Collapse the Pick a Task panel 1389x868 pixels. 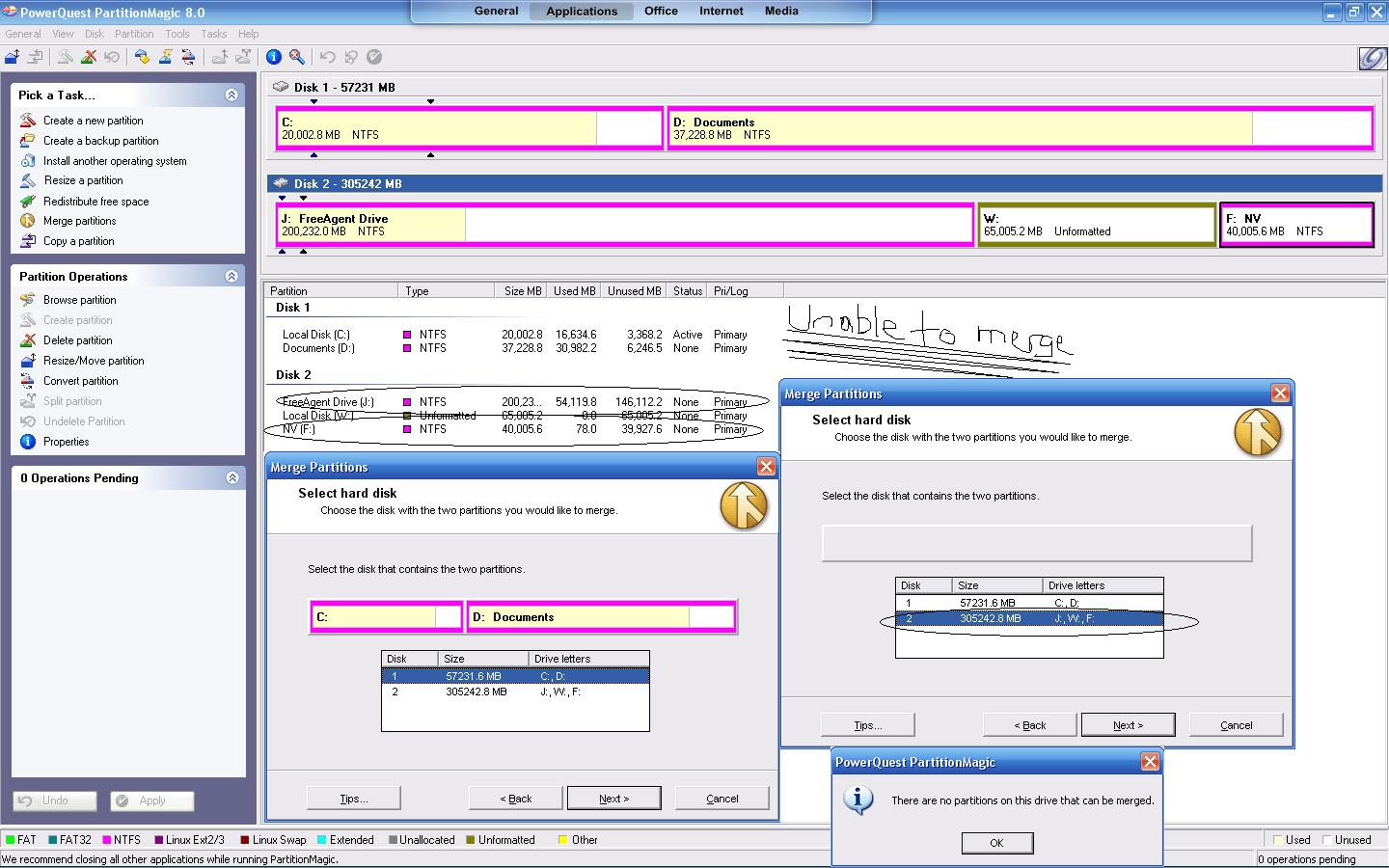[x=231, y=95]
